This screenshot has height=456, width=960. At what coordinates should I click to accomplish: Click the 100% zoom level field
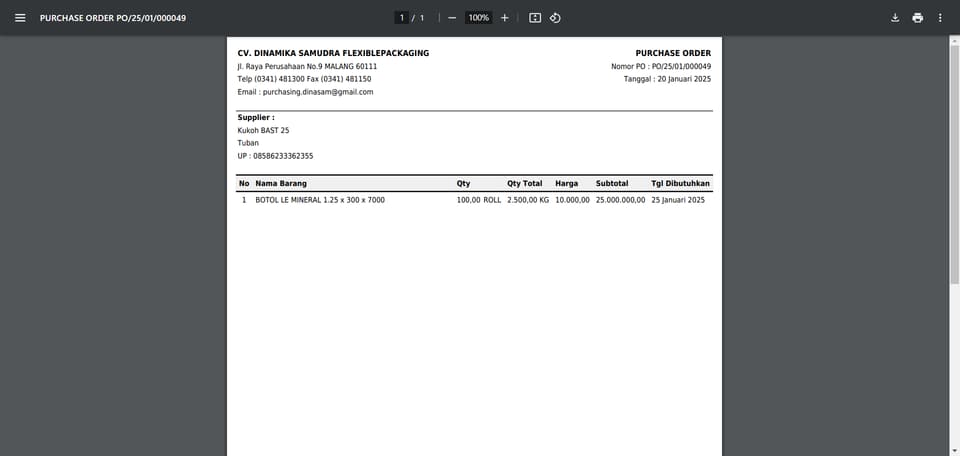pos(479,18)
